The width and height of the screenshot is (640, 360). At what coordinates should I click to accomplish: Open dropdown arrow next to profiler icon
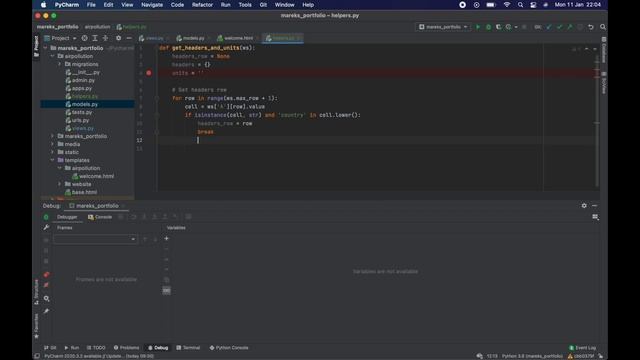click(516, 27)
